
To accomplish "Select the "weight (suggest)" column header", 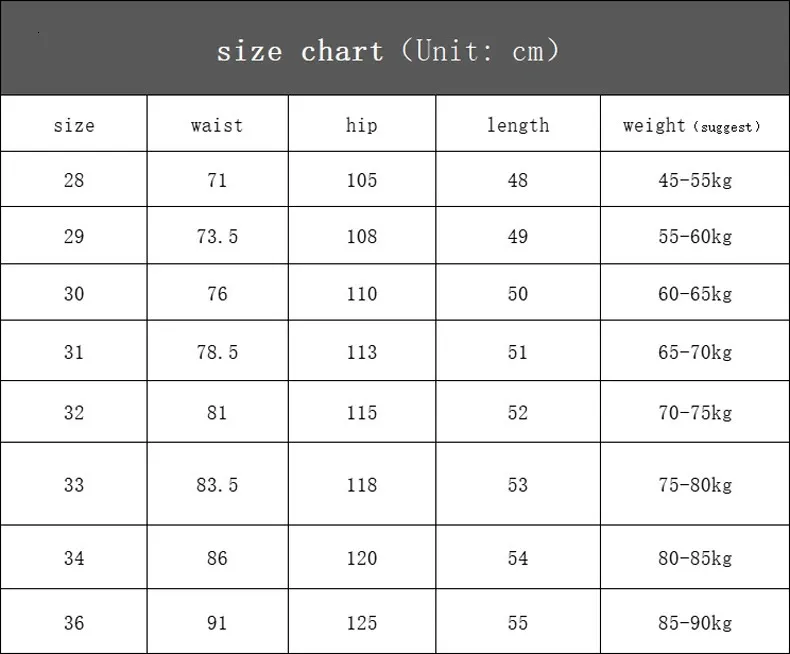I will (692, 126).
